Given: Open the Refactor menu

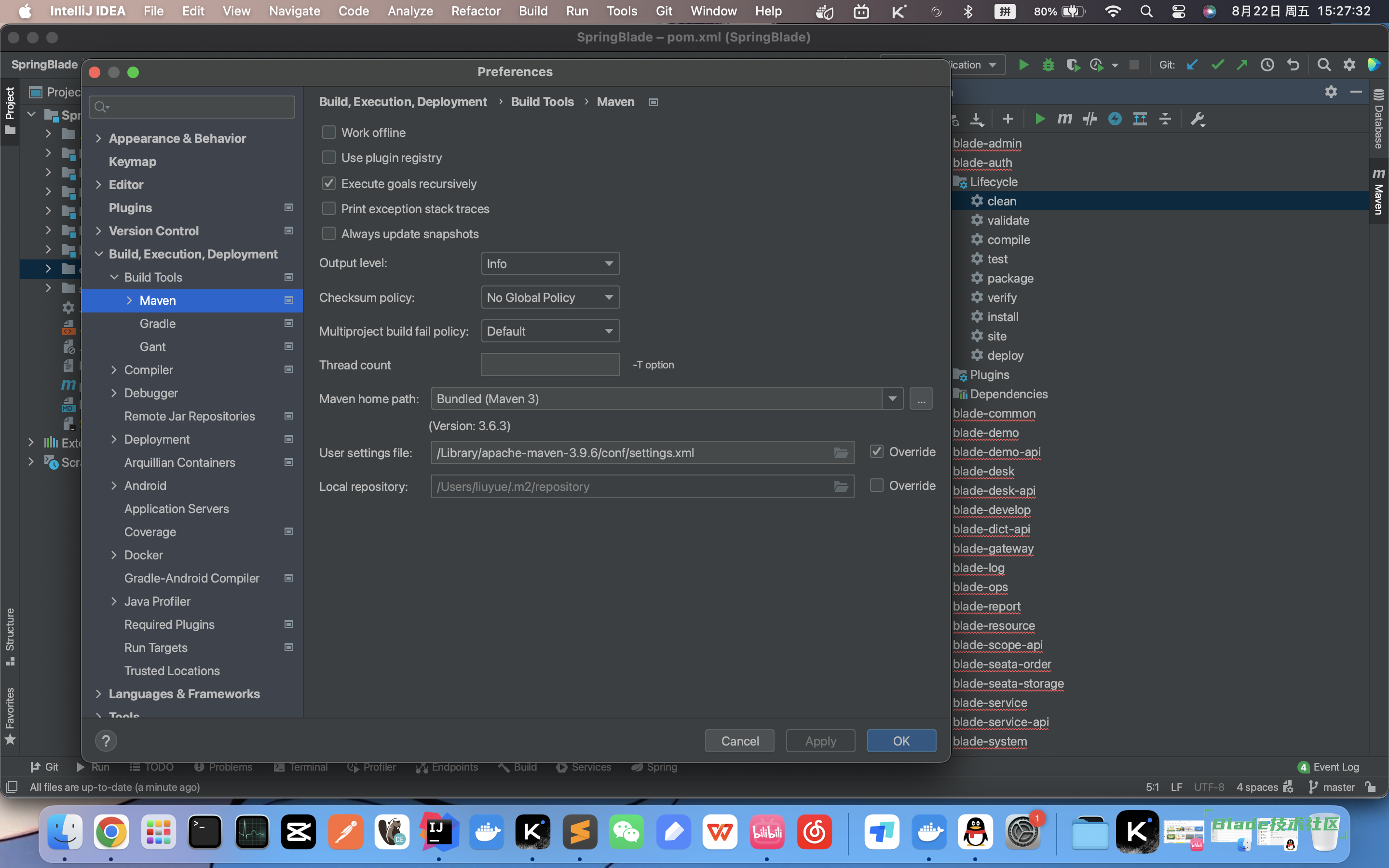Looking at the screenshot, I should [476, 11].
